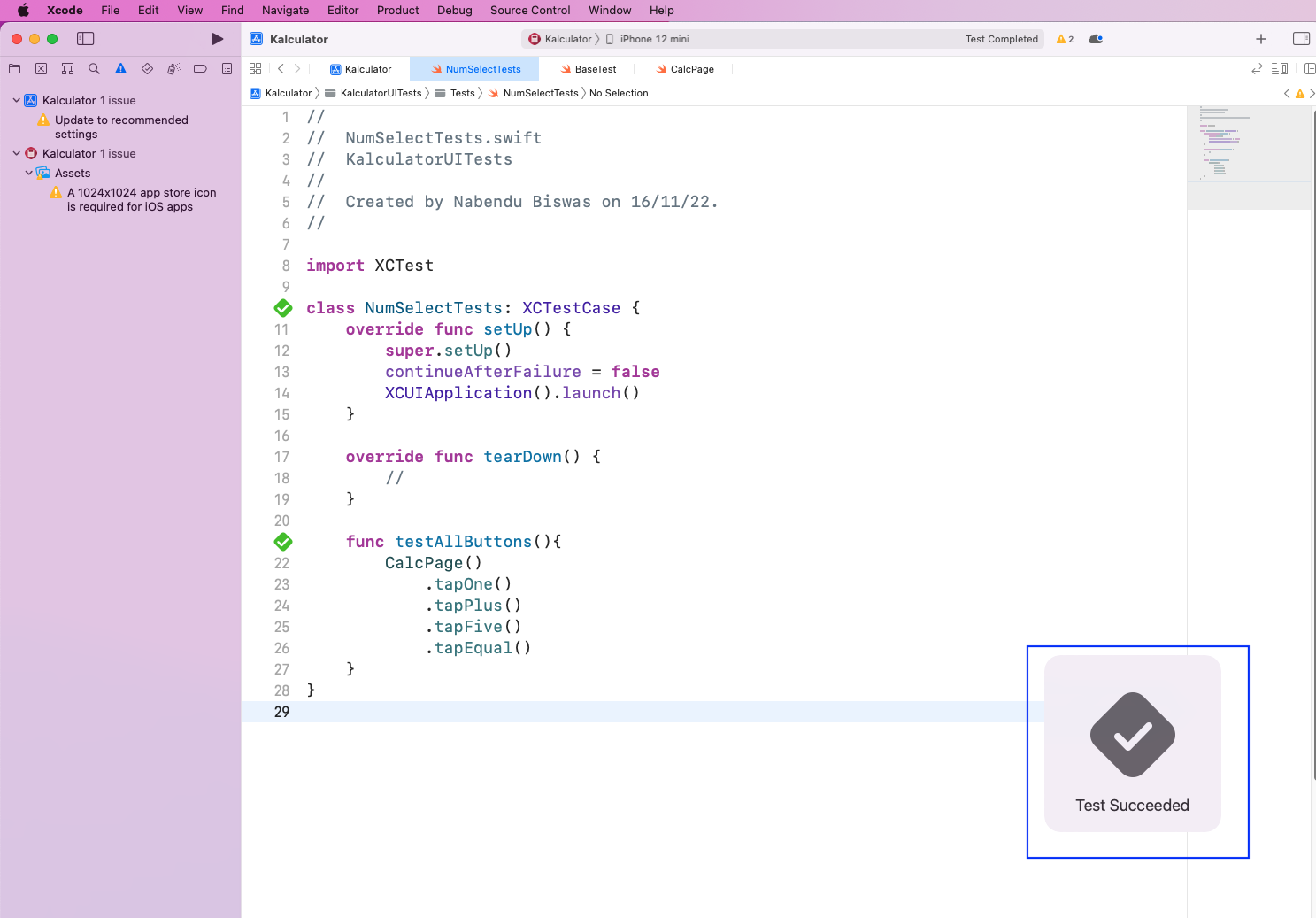Rerun the NumSelectTests class test diamond
This screenshot has height=918, width=1316.
[283, 308]
